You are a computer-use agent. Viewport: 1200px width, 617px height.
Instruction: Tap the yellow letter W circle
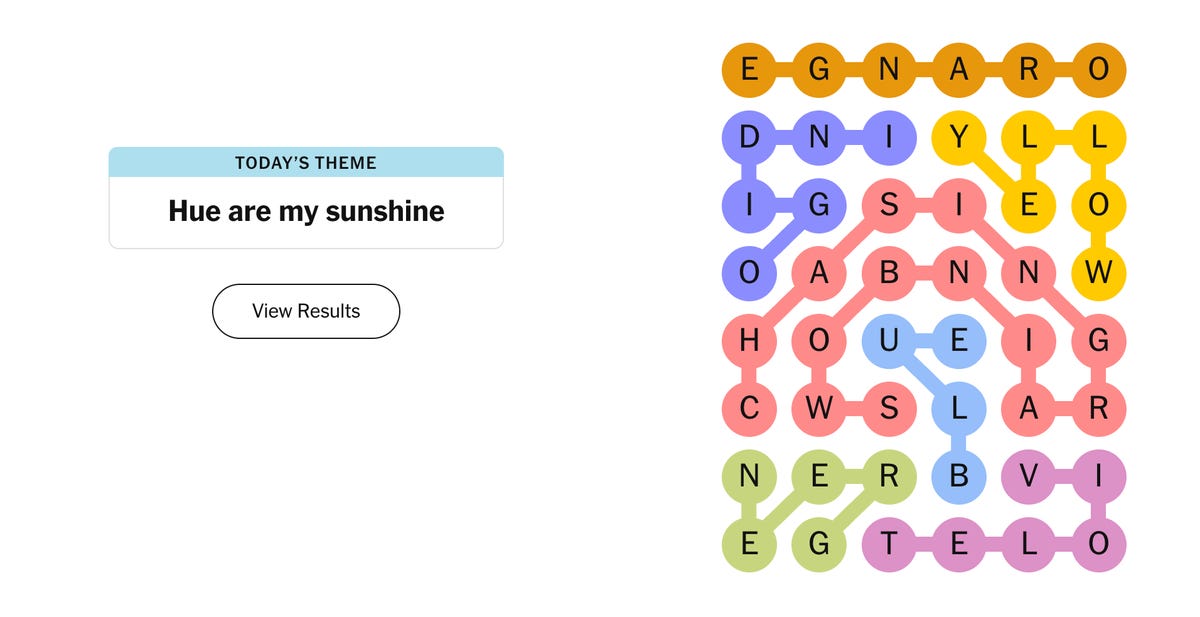coord(1099,271)
